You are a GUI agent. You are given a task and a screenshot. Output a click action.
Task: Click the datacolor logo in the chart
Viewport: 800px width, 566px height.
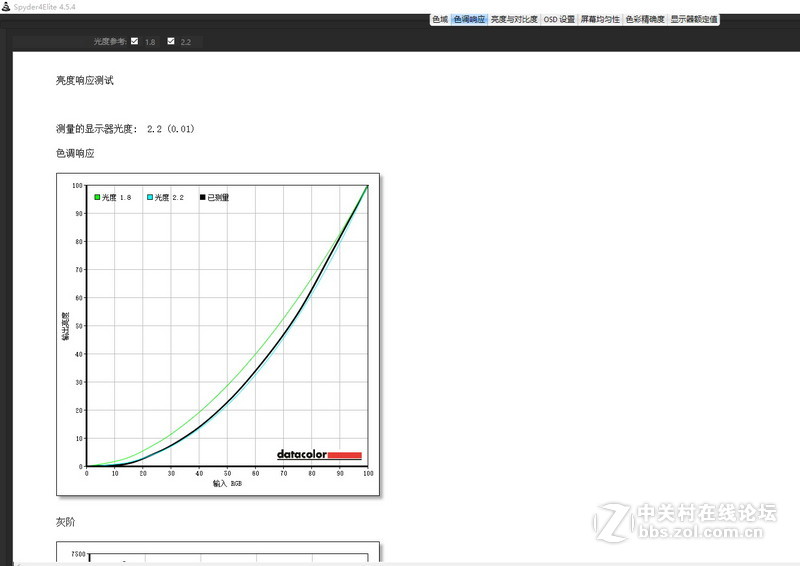coord(319,454)
